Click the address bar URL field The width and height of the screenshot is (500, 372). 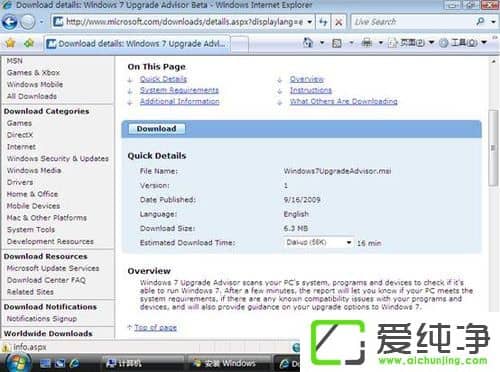click(184, 22)
